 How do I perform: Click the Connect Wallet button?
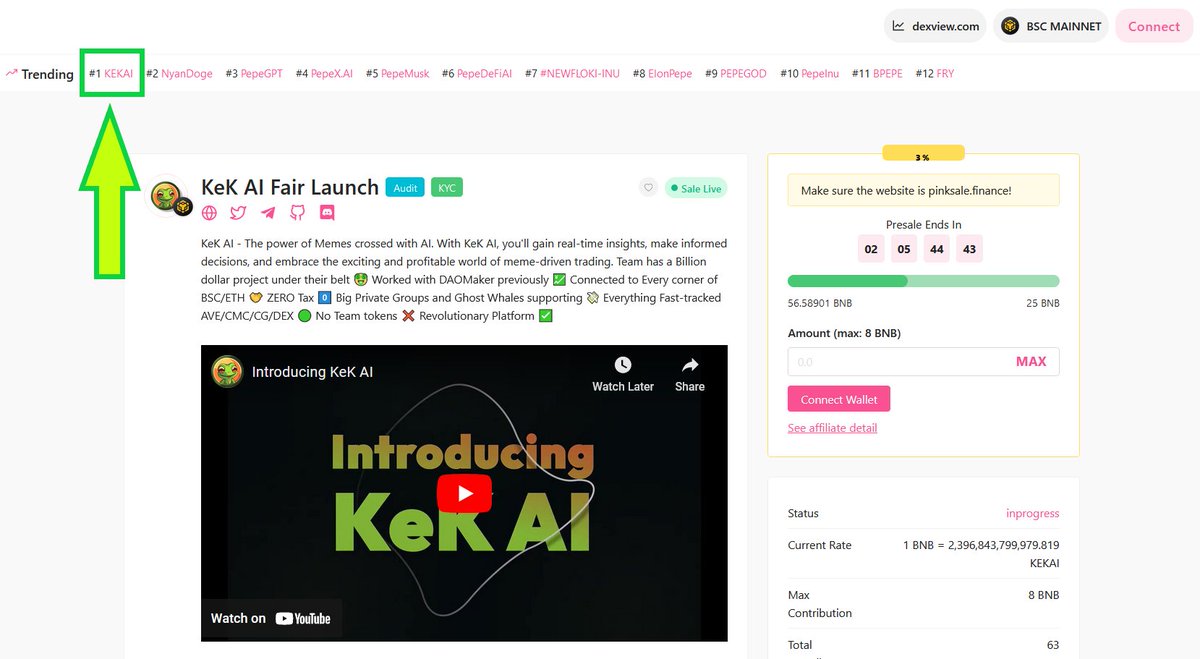coord(839,399)
